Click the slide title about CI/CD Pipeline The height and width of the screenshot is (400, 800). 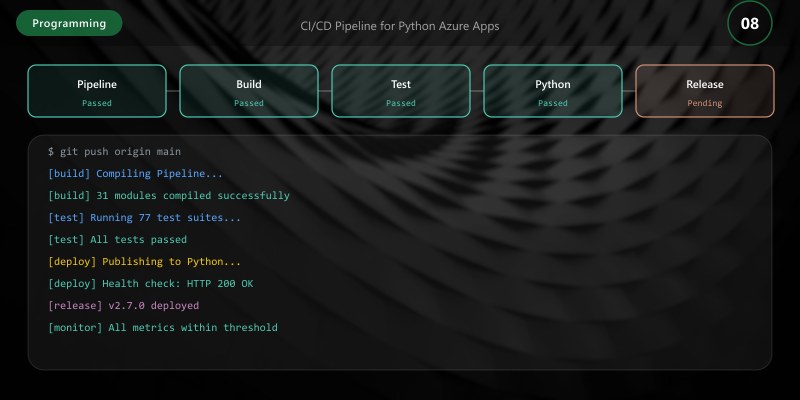(x=400, y=26)
